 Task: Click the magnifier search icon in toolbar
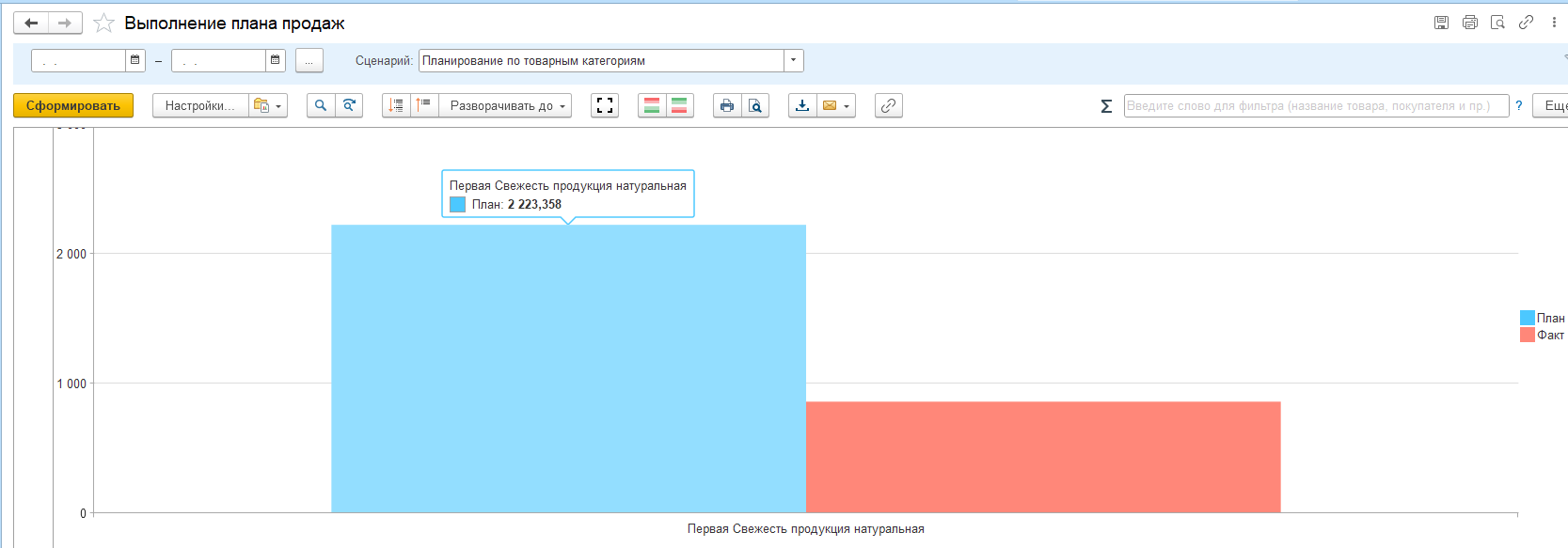pyautogui.click(x=321, y=105)
